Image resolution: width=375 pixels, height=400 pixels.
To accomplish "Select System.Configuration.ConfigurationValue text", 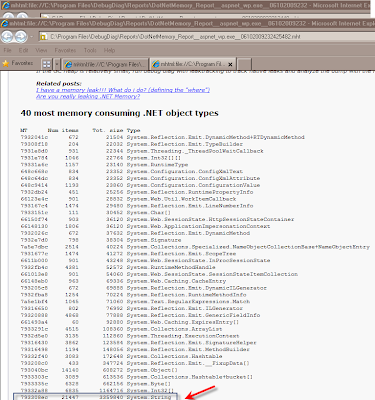I will coord(193,185).
